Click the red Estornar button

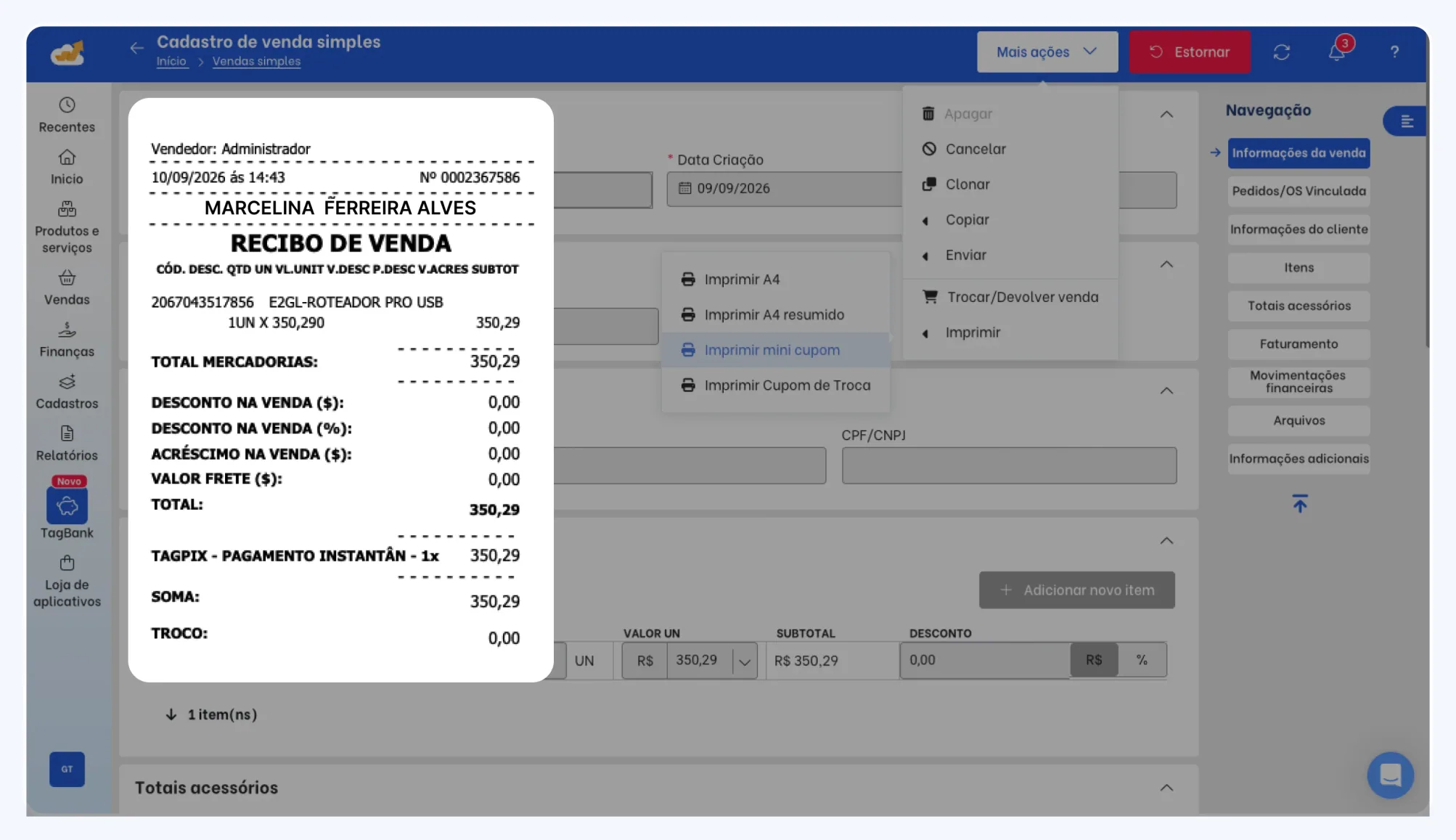point(1189,52)
